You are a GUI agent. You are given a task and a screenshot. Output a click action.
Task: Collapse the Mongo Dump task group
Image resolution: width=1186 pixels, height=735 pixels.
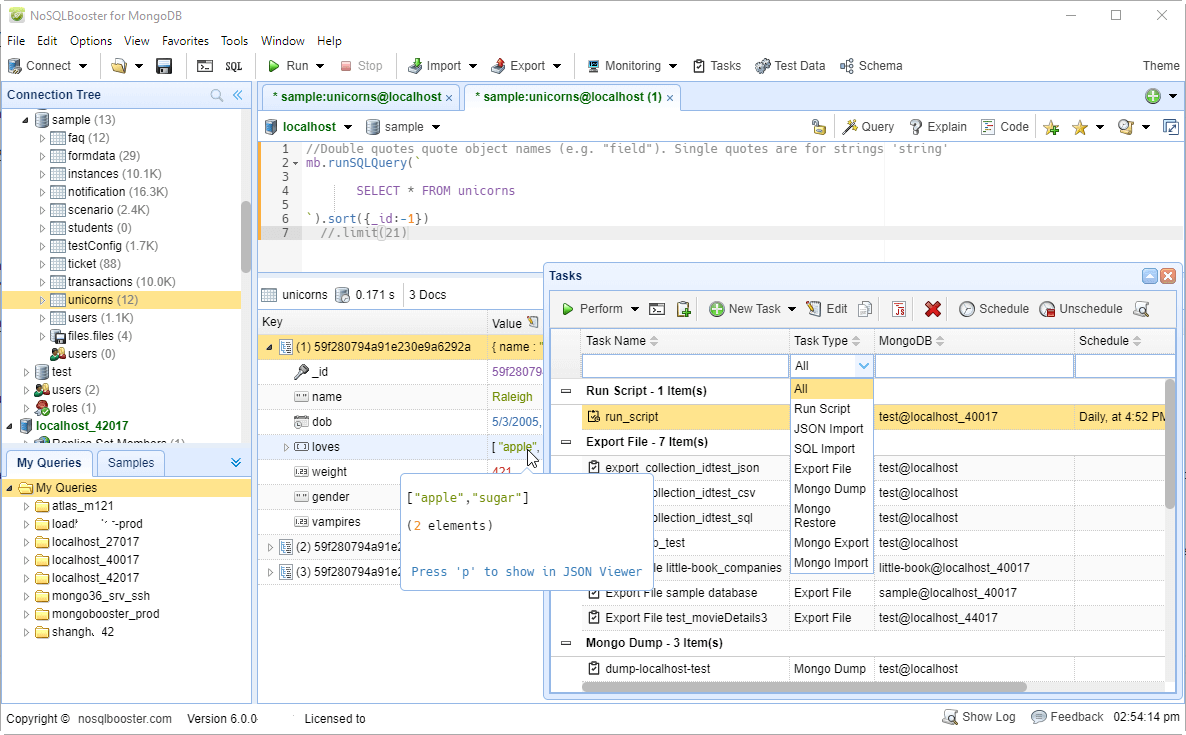pos(567,643)
